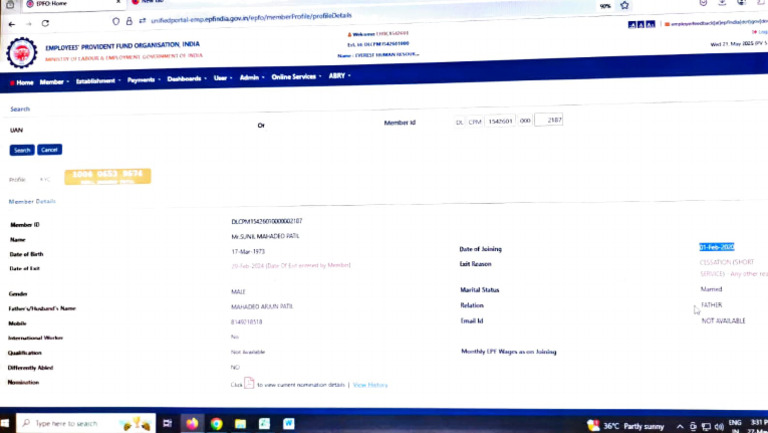Expand the Payments menu
This screenshot has width=768, height=433.
[x=144, y=80]
